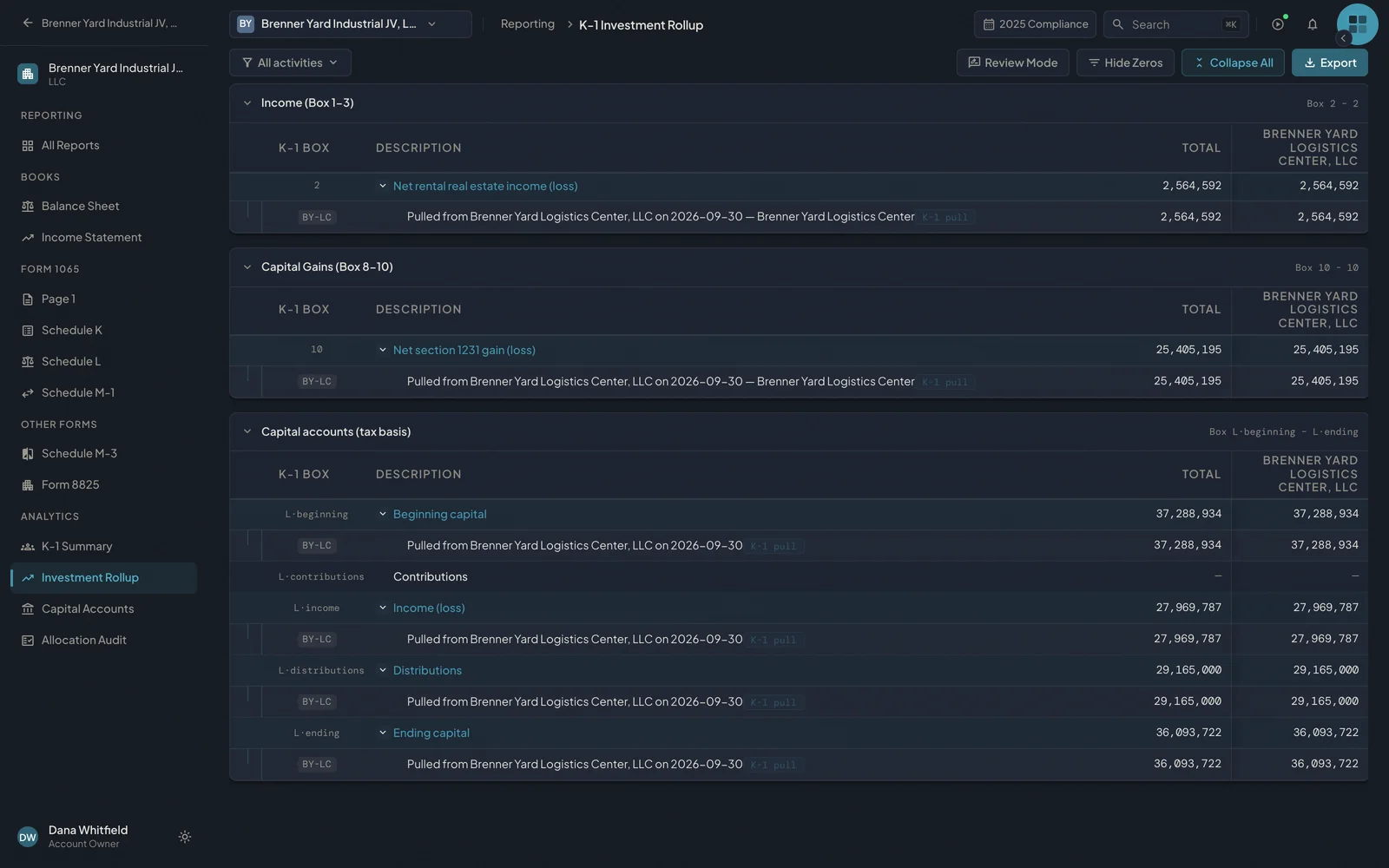Open the notifications bell
The width and height of the screenshot is (1389, 868).
pyautogui.click(x=1313, y=24)
